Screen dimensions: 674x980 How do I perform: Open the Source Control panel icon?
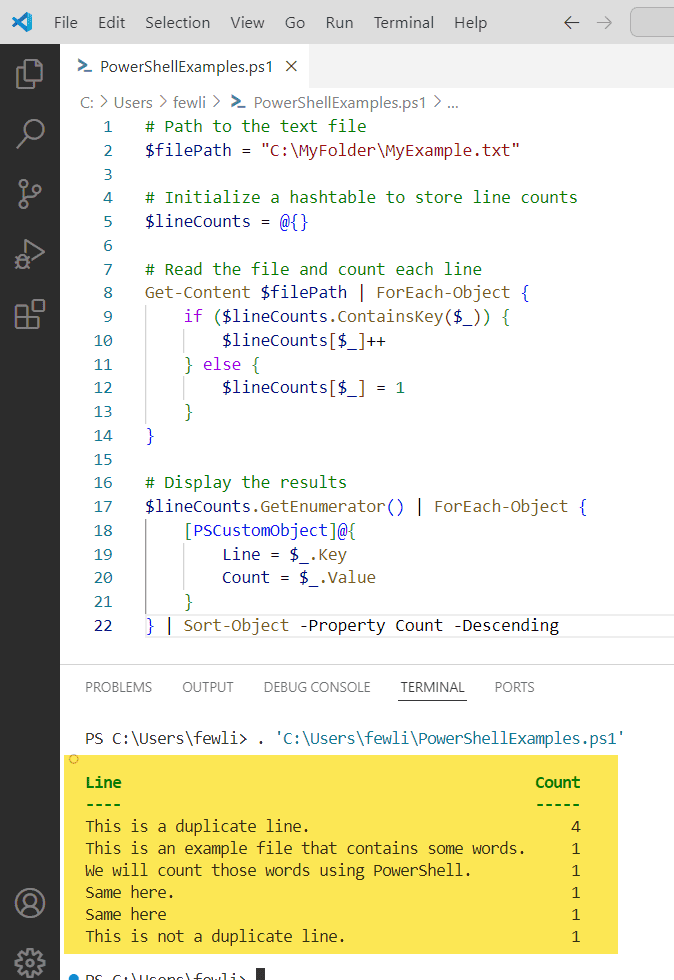[29, 193]
